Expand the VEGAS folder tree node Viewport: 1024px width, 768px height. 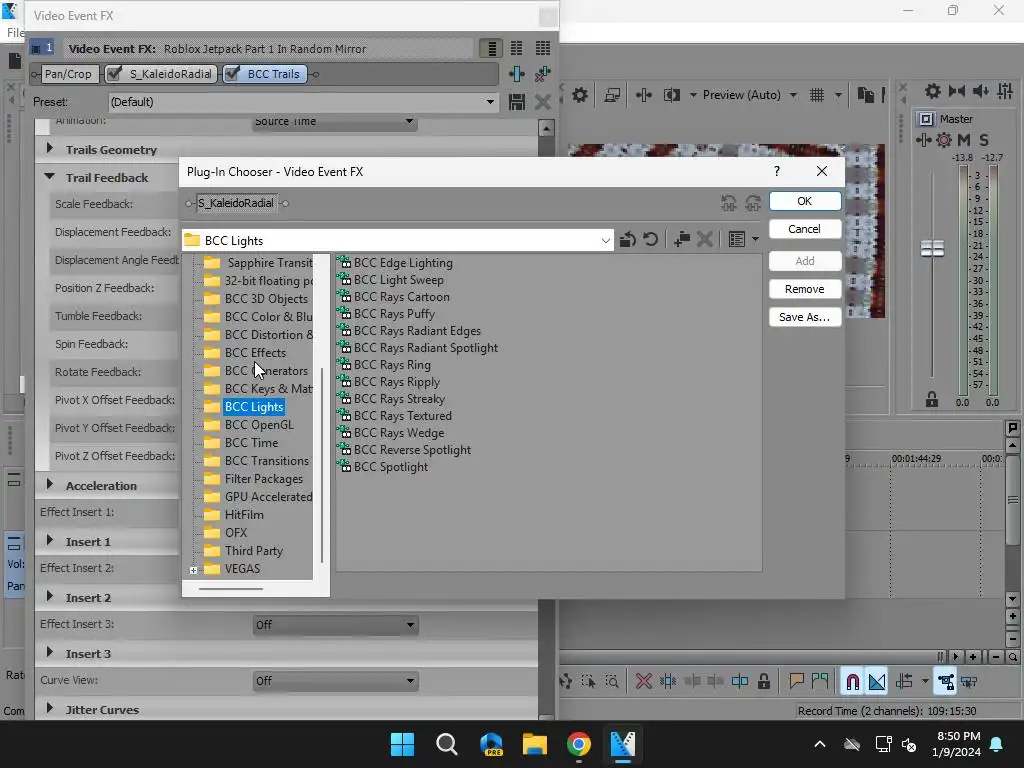(x=193, y=570)
